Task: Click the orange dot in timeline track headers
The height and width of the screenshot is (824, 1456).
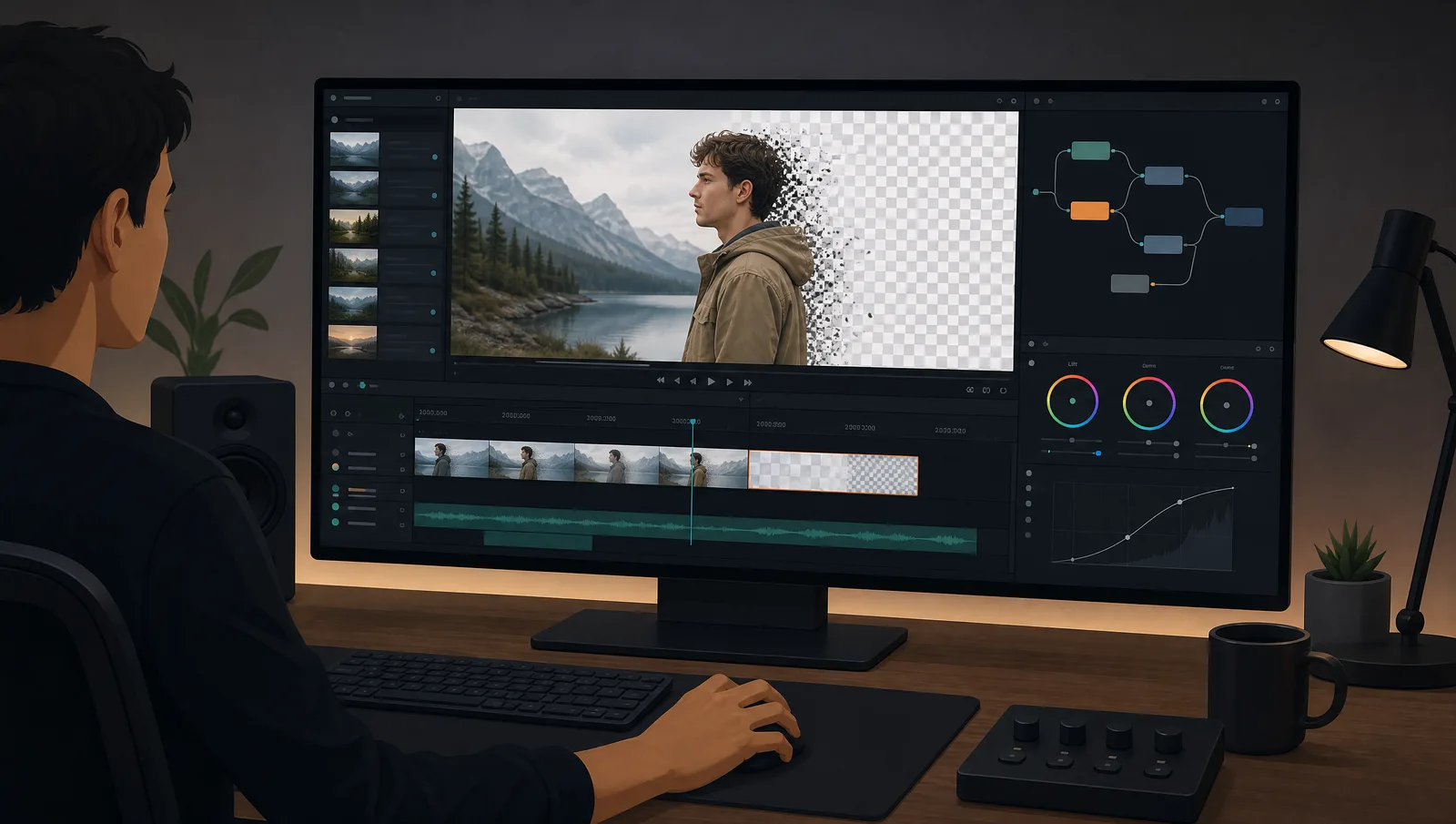Action: [x=336, y=467]
